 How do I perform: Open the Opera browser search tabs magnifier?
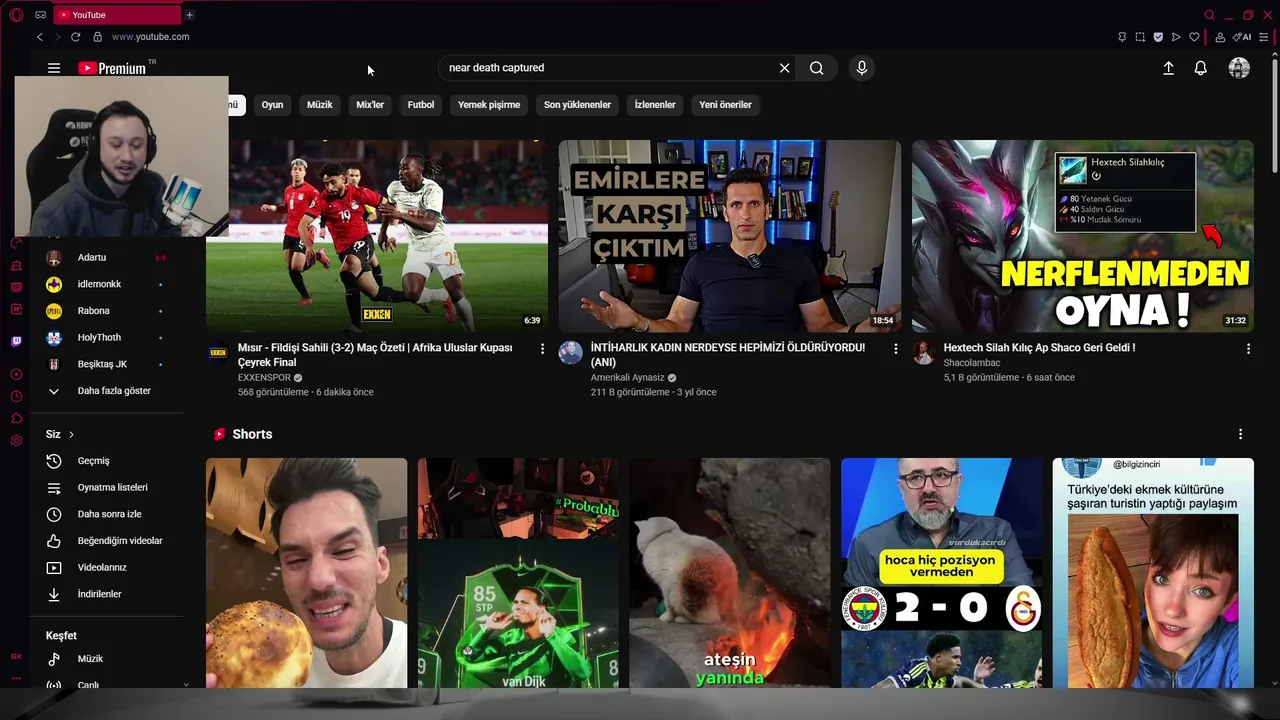[x=1209, y=15]
